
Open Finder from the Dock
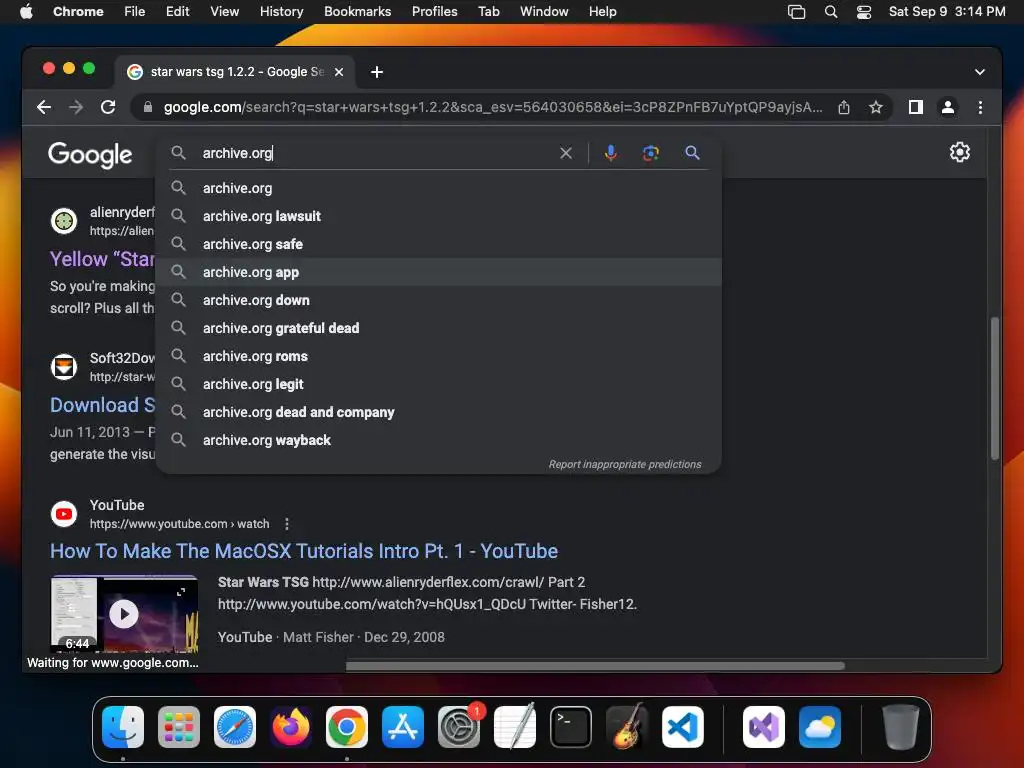[x=123, y=727]
